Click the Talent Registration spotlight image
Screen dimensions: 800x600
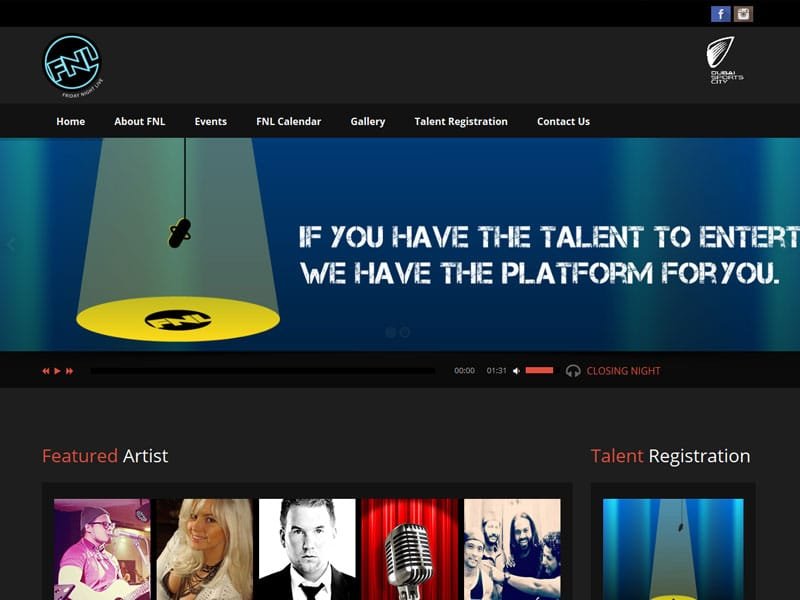tap(673, 549)
